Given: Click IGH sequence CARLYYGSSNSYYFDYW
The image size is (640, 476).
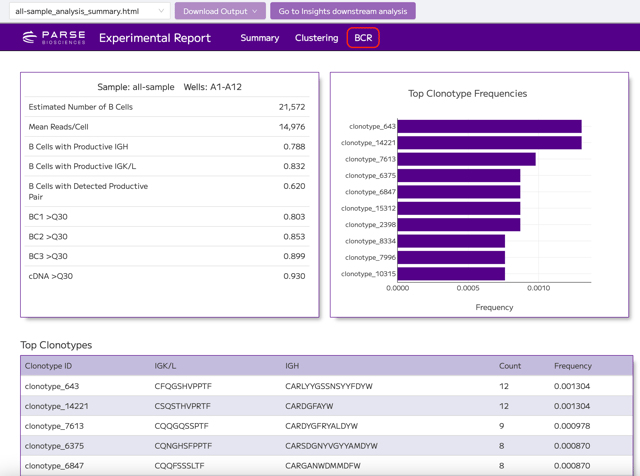Looking at the screenshot, I should coord(329,386).
